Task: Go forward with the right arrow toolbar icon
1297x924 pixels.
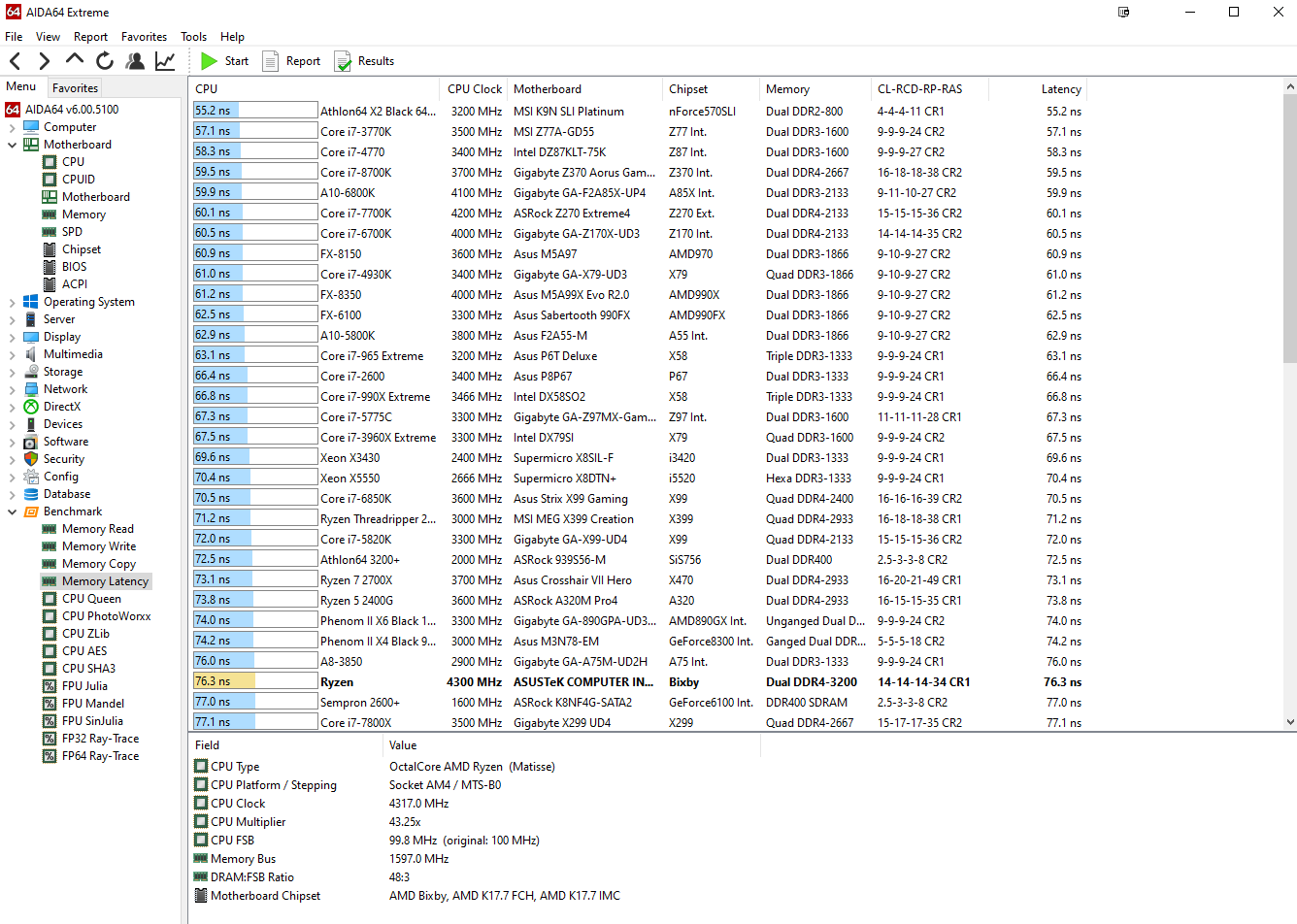Action: [x=44, y=61]
